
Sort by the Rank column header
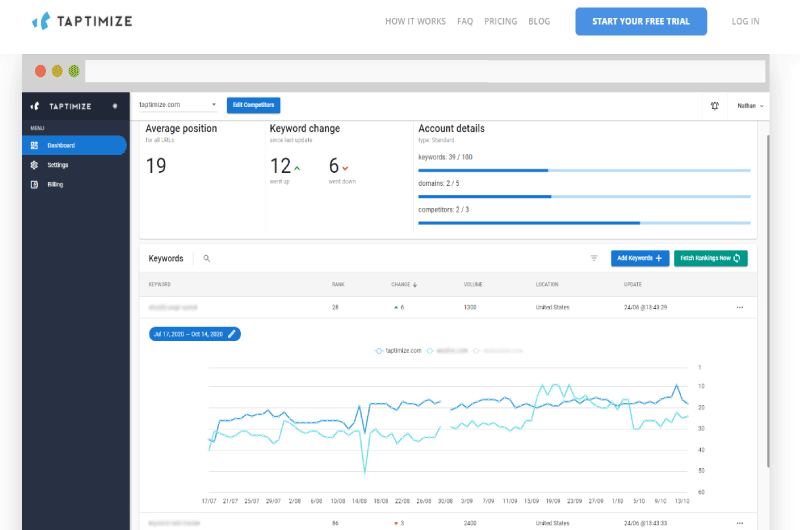pyautogui.click(x=338, y=284)
